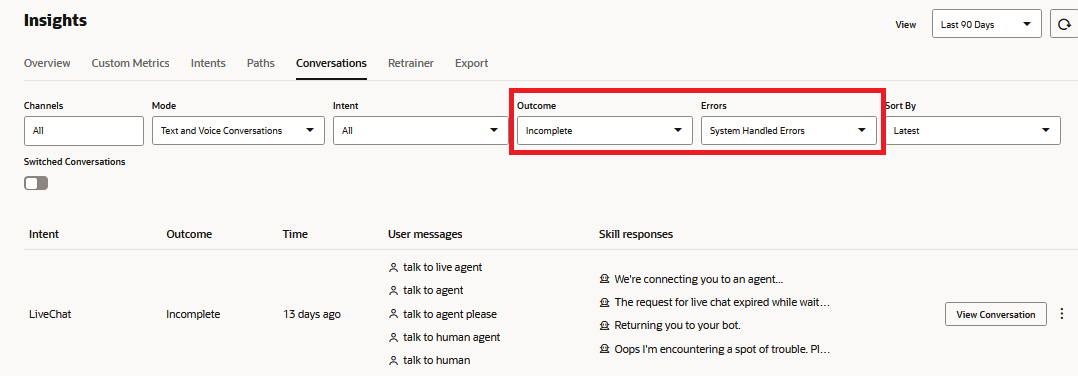Click the 'LiveChat' intent cell
The width and height of the screenshot is (1078, 376).
(50, 314)
